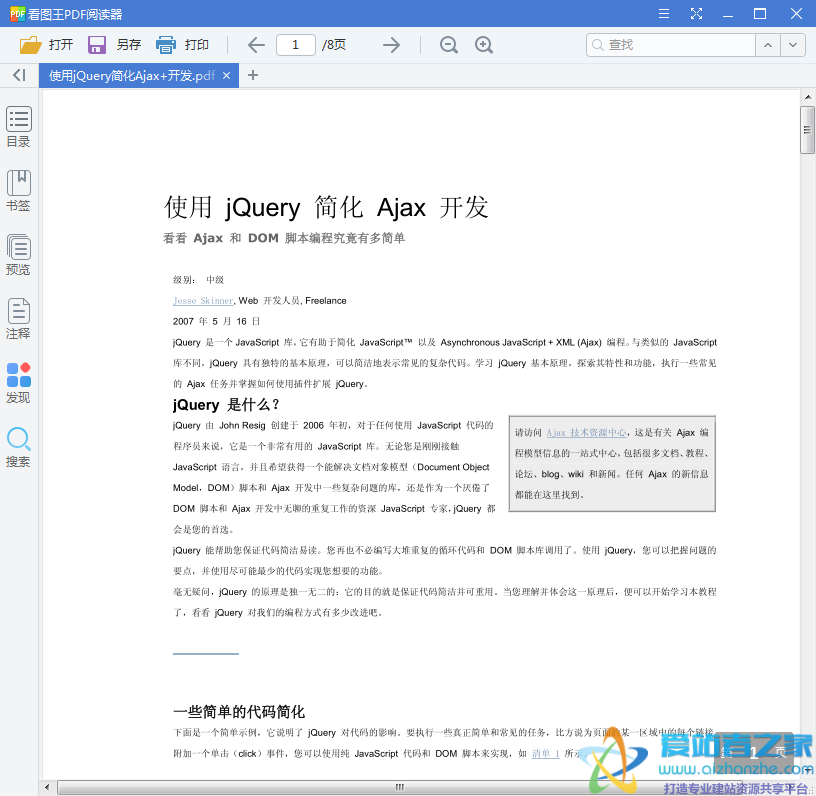Click the vertical scrollbar up arrow
The image size is (816, 796).
(808, 97)
